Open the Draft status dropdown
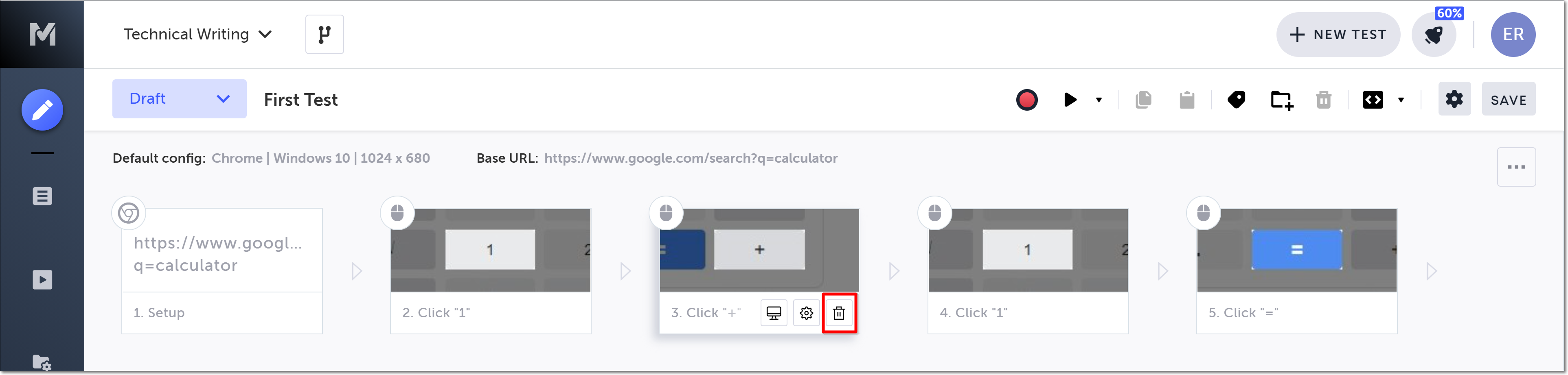The width and height of the screenshot is (1568, 375). pyautogui.click(x=179, y=99)
